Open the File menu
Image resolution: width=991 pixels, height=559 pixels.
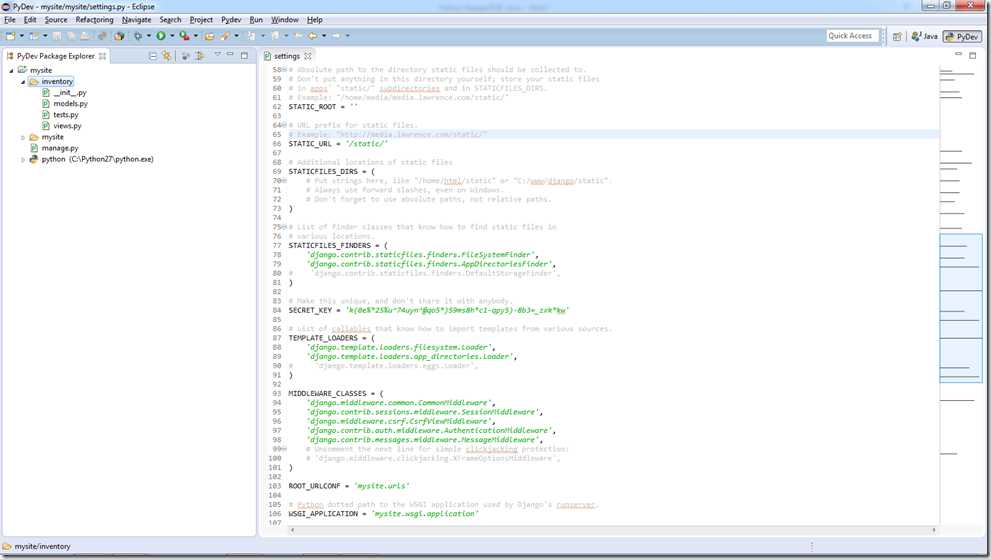coord(9,20)
